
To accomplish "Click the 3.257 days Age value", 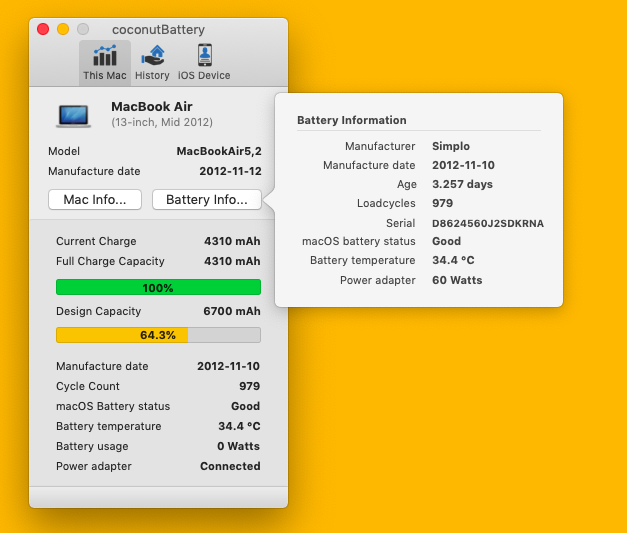I will point(464,184).
